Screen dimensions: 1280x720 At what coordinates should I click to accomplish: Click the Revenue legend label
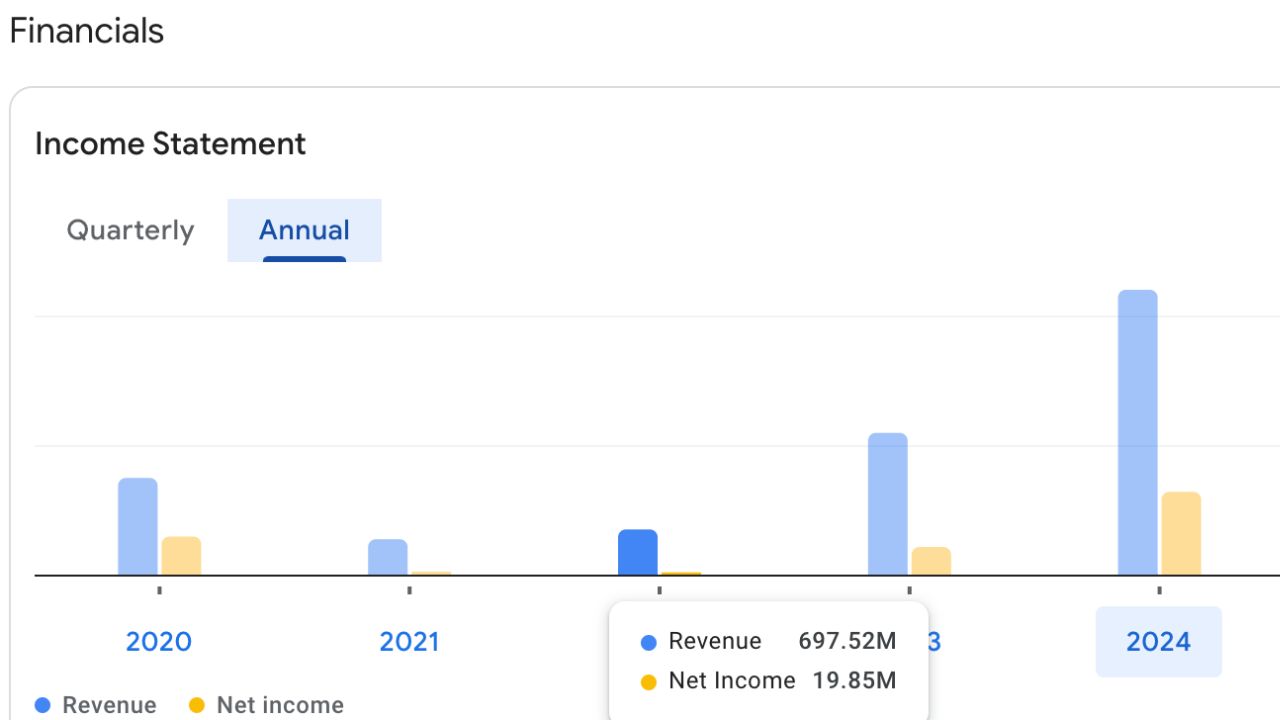[x=109, y=705]
